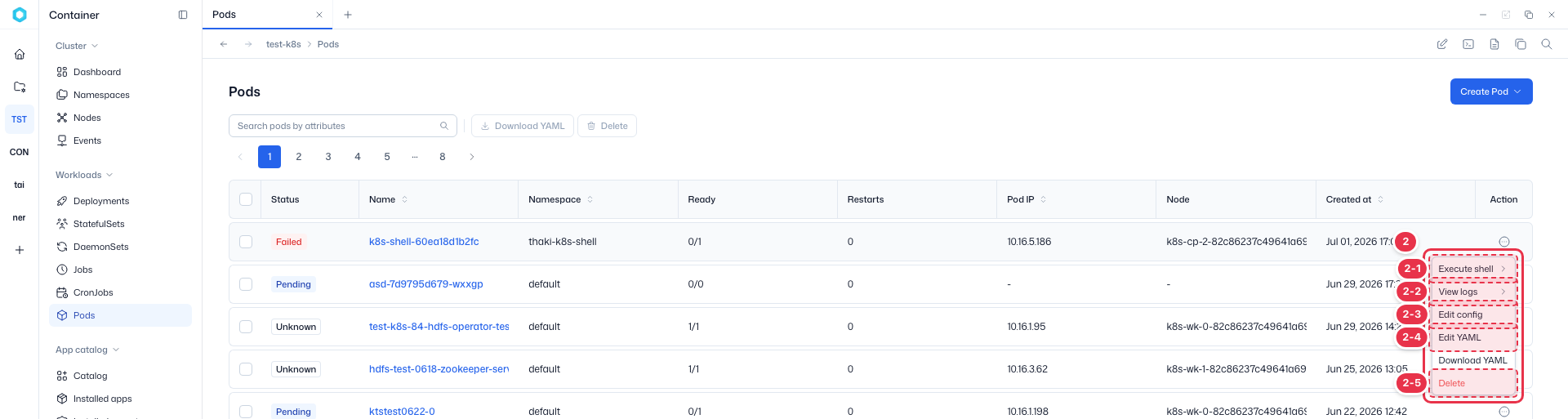Choose Edit YAML from action menu
This screenshot has height=419, width=1568.
tap(1473, 337)
